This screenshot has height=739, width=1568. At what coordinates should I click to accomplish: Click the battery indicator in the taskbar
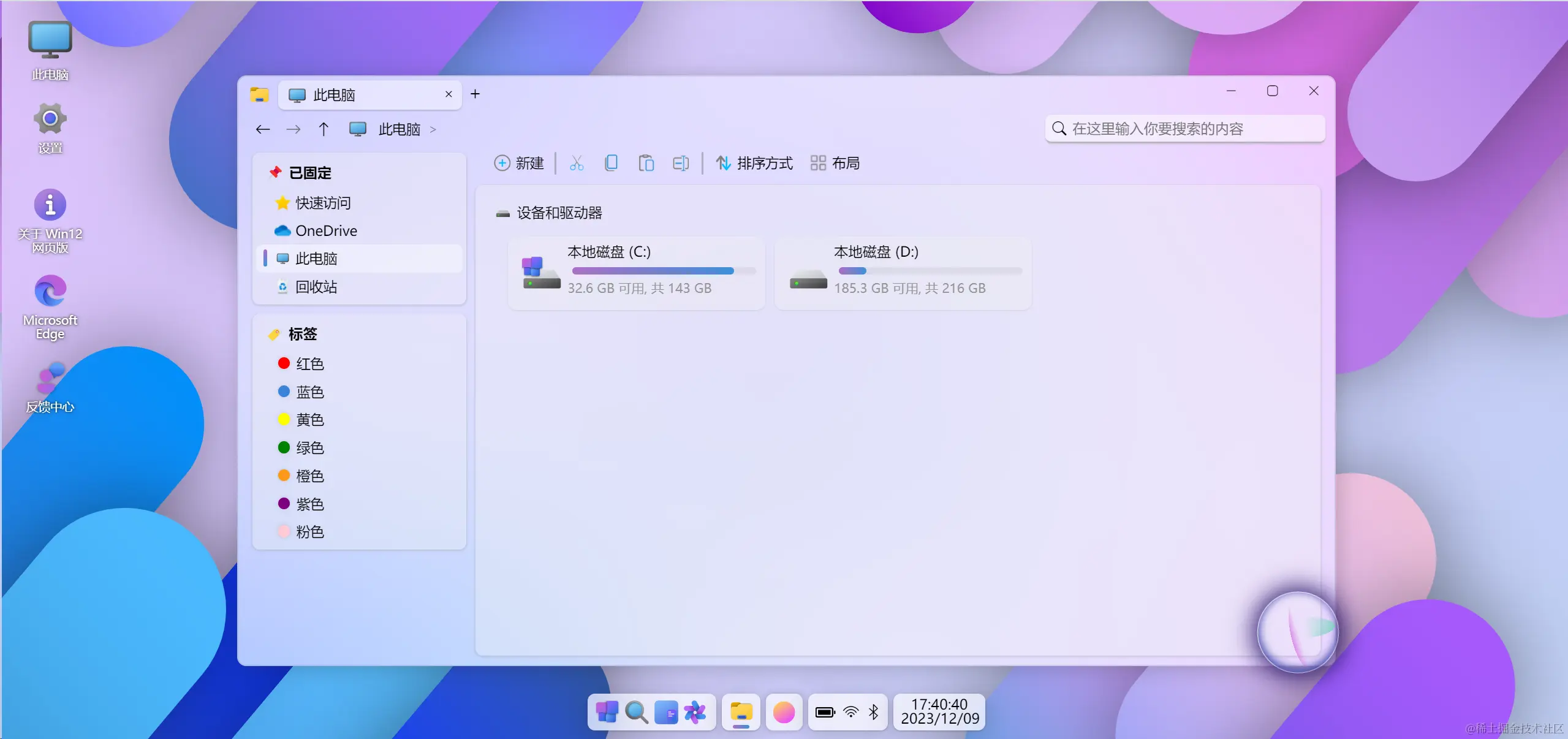[x=824, y=712]
